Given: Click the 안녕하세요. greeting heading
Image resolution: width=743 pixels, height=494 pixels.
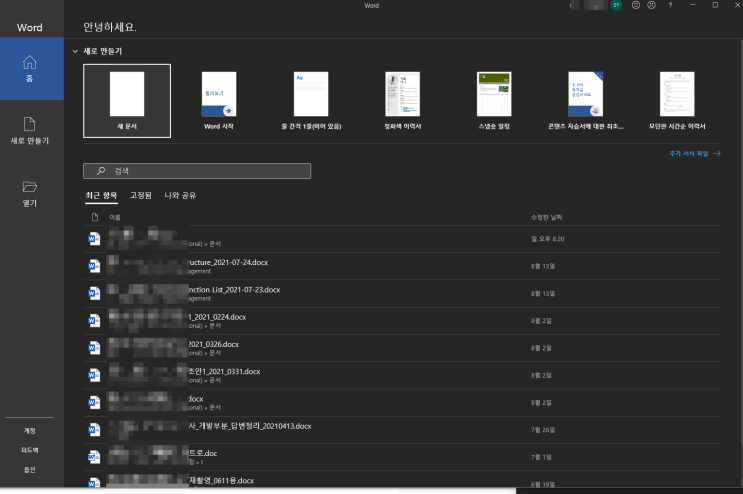Looking at the screenshot, I should click(110, 27).
